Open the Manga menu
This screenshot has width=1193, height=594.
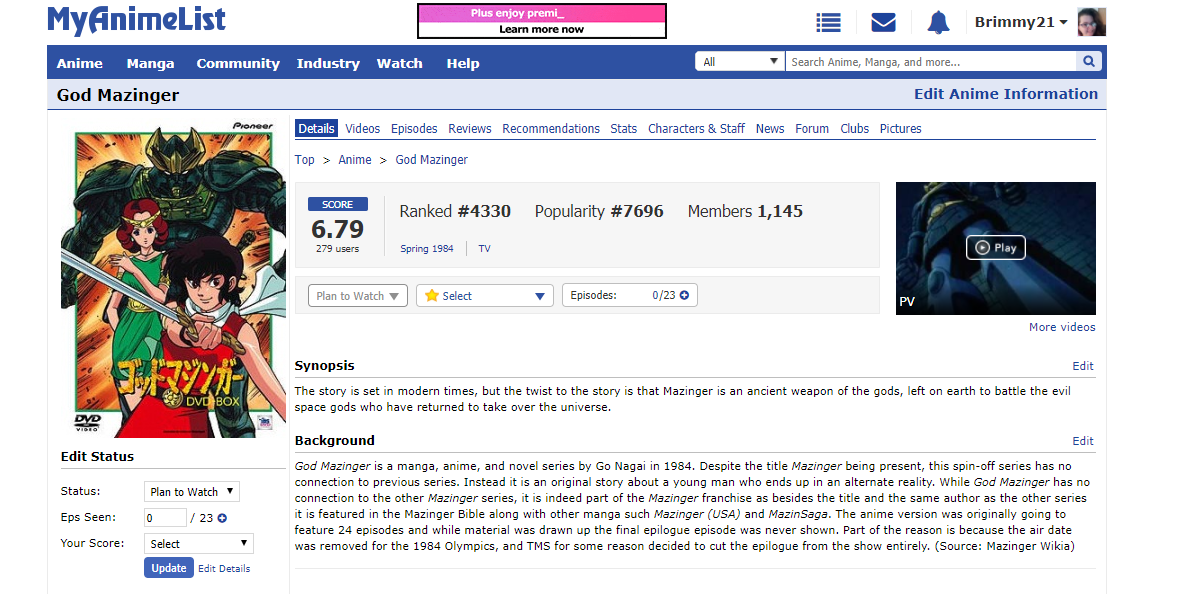[x=150, y=63]
